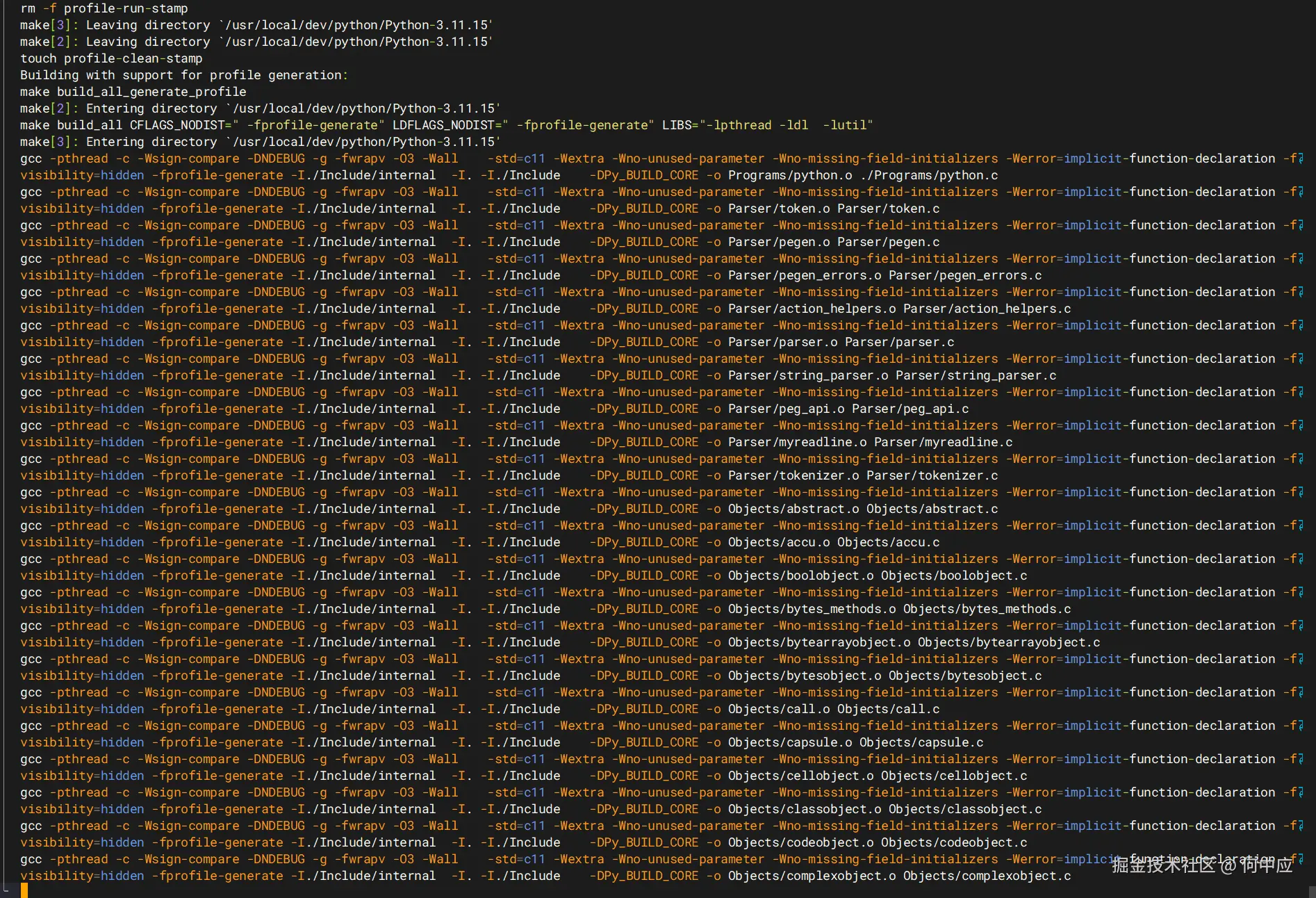This screenshot has width=1316, height=898.
Task: Click the "Parser/parser.c" source file name
Action: tap(900, 342)
